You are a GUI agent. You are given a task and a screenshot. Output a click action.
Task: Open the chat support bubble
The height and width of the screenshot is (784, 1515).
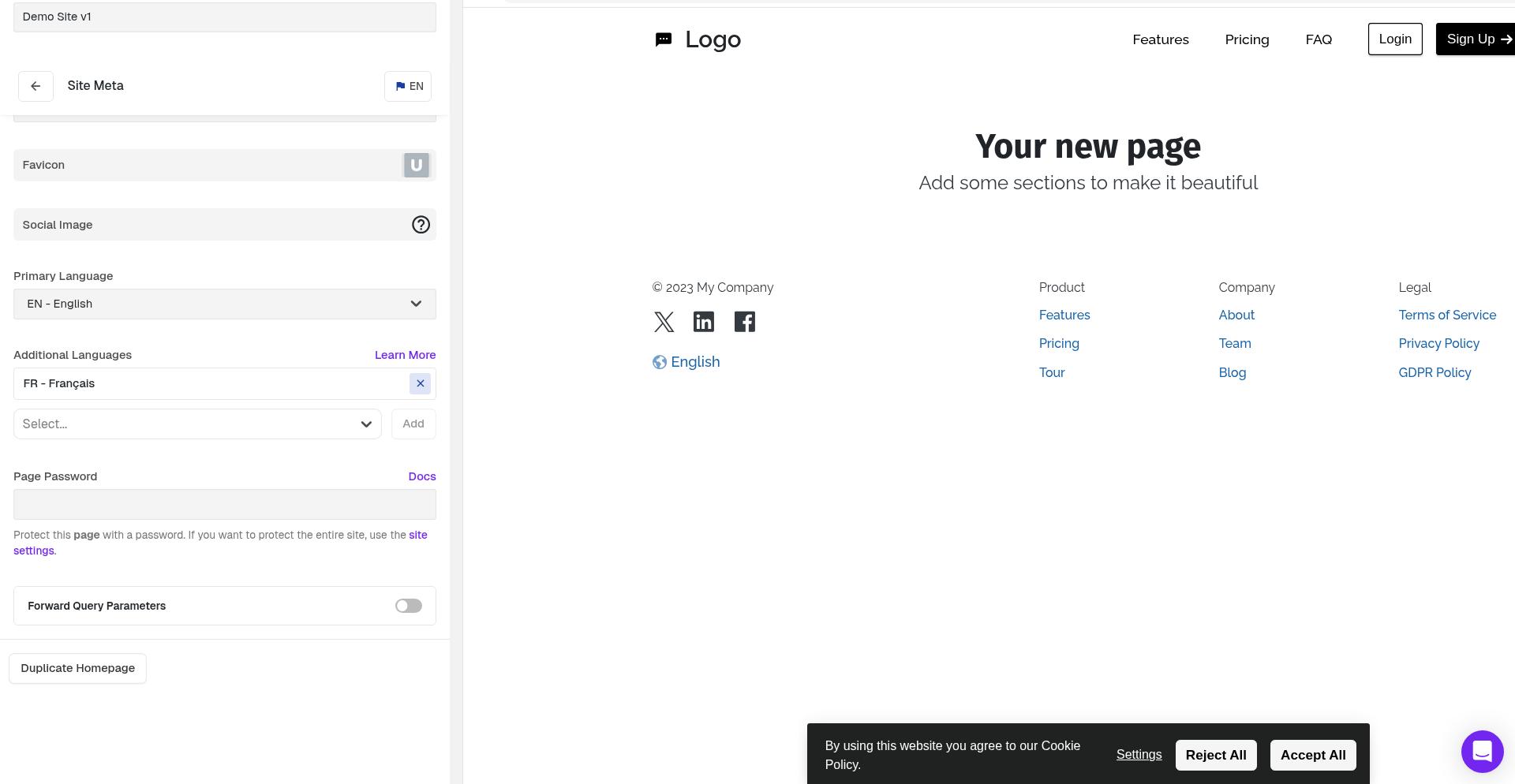(x=1482, y=752)
